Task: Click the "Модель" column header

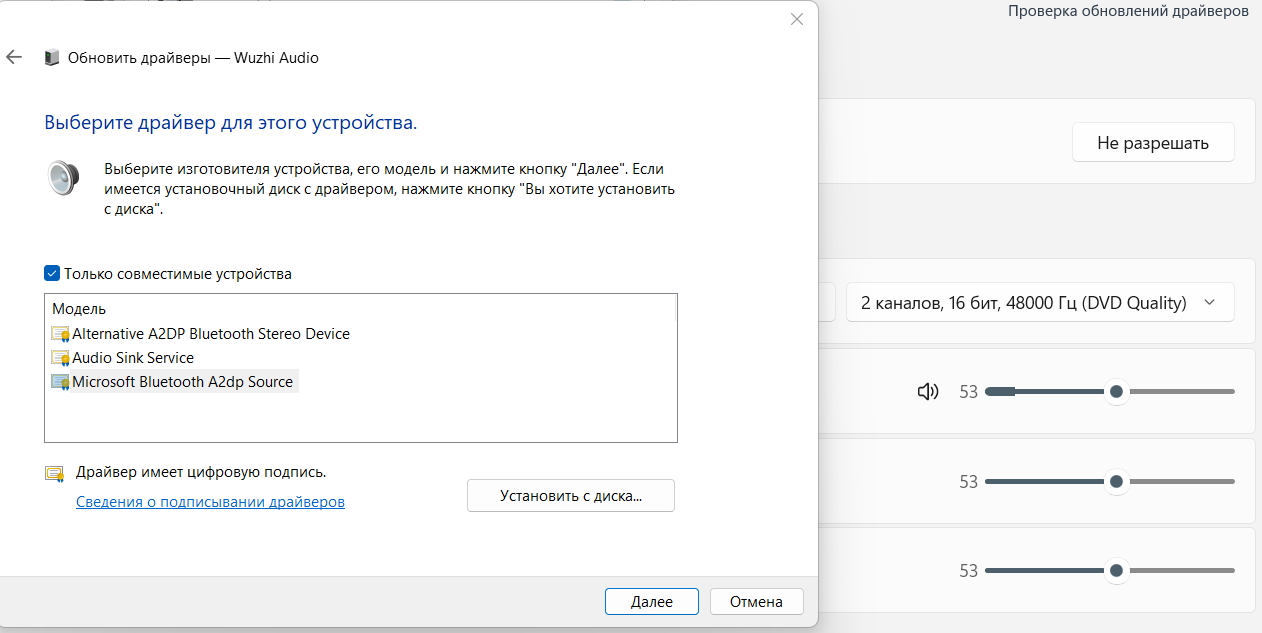Action: pos(79,309)
